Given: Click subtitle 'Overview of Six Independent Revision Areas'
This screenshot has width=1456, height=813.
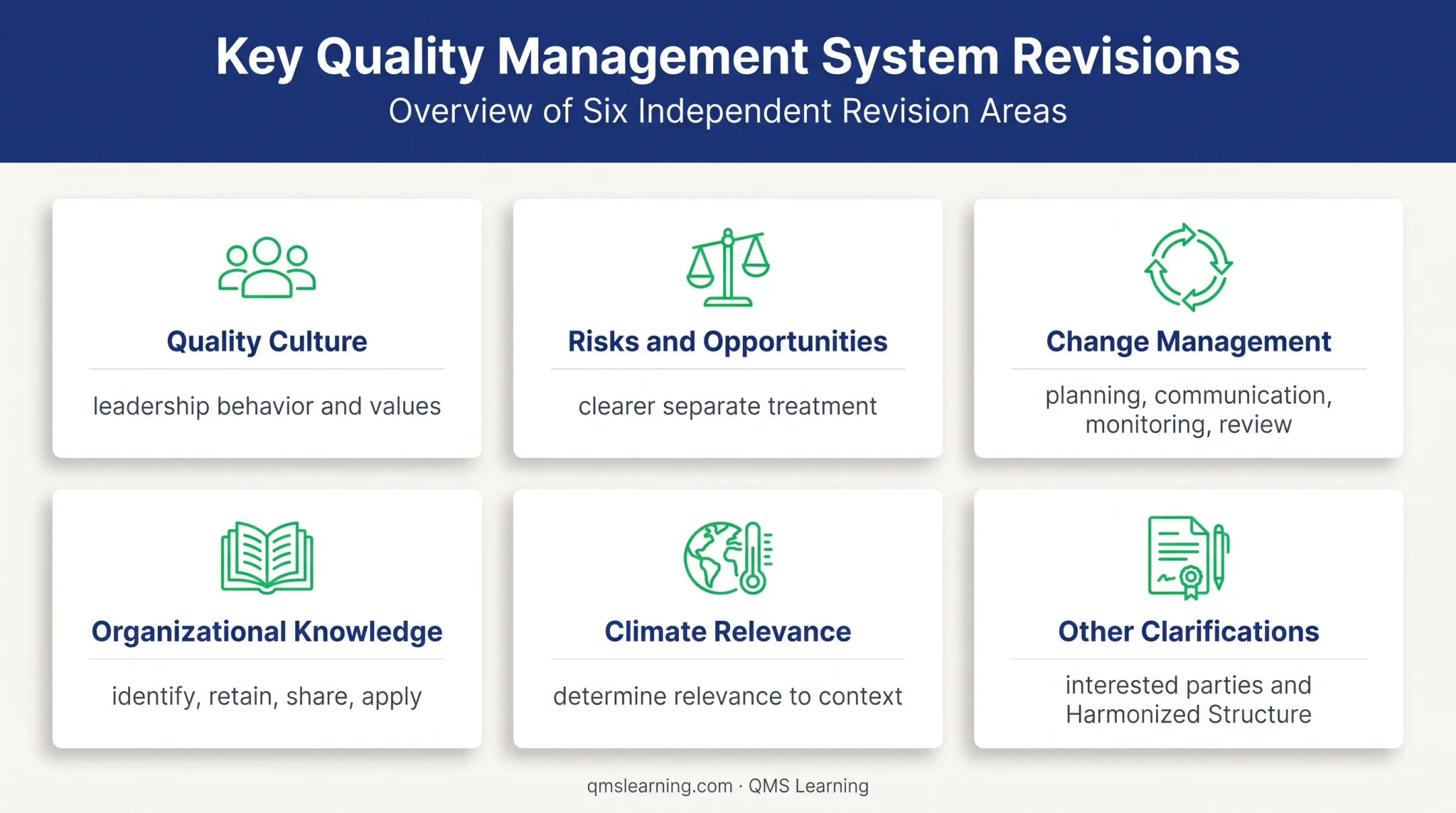Looking at the screenshot, I should (728, 111).
